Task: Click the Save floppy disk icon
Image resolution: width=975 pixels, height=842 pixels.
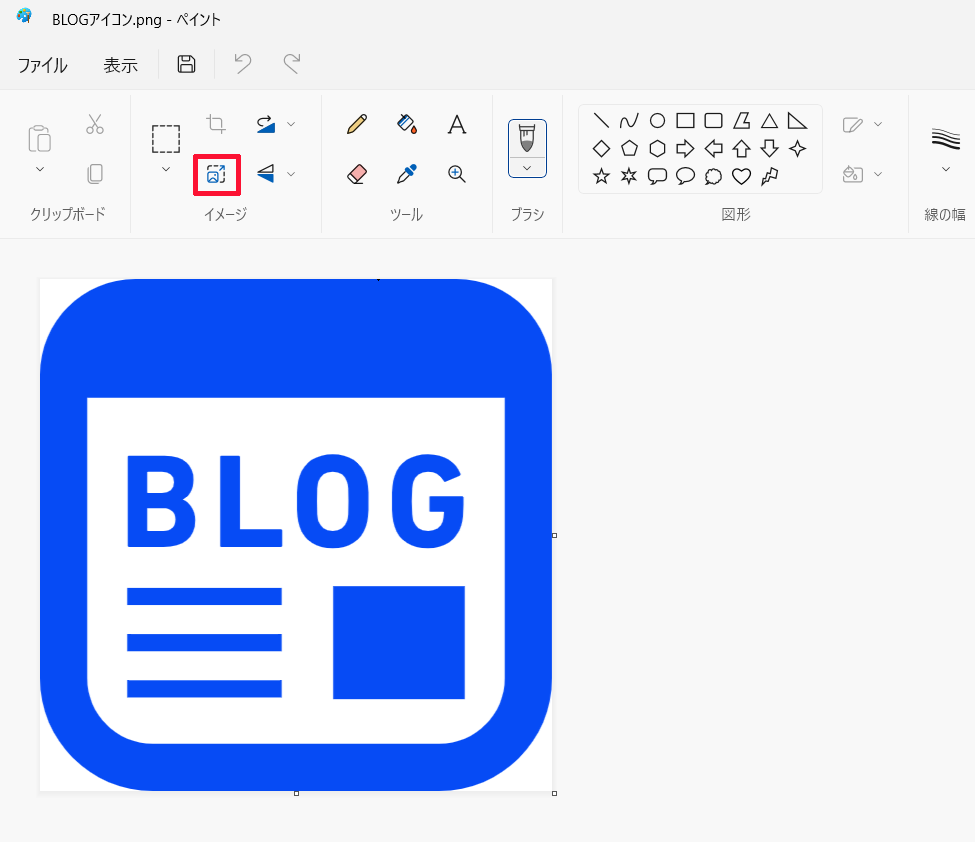Action: tap(186, 65)
